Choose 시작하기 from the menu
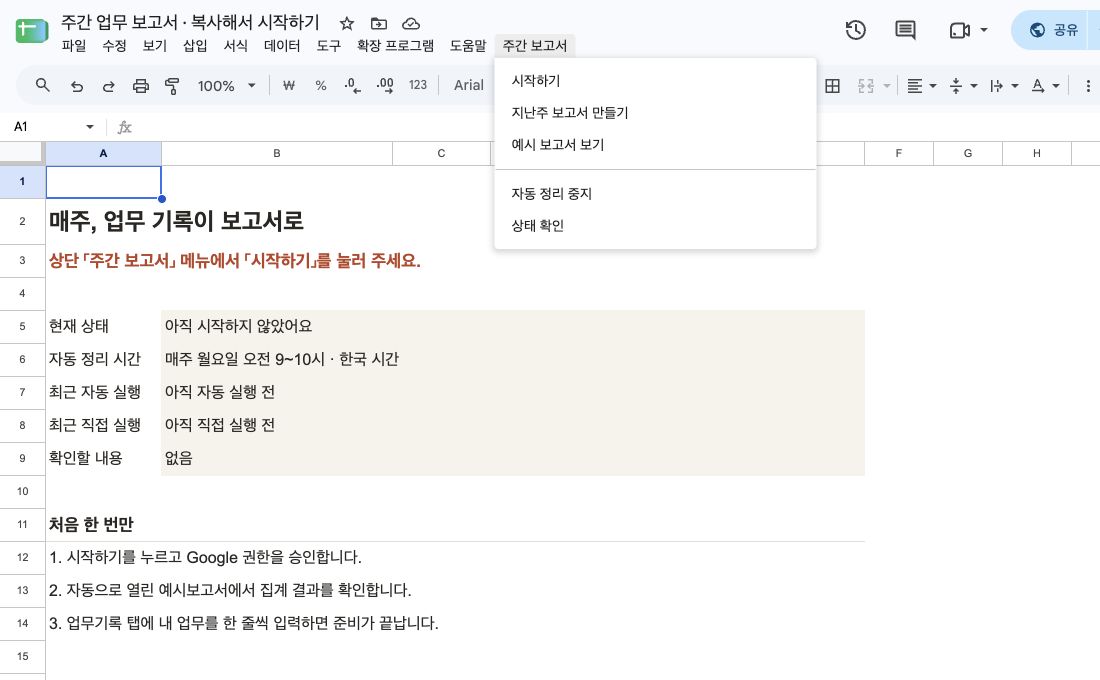The height and width of the screenshot is (680, 1100). coord(655,81)
